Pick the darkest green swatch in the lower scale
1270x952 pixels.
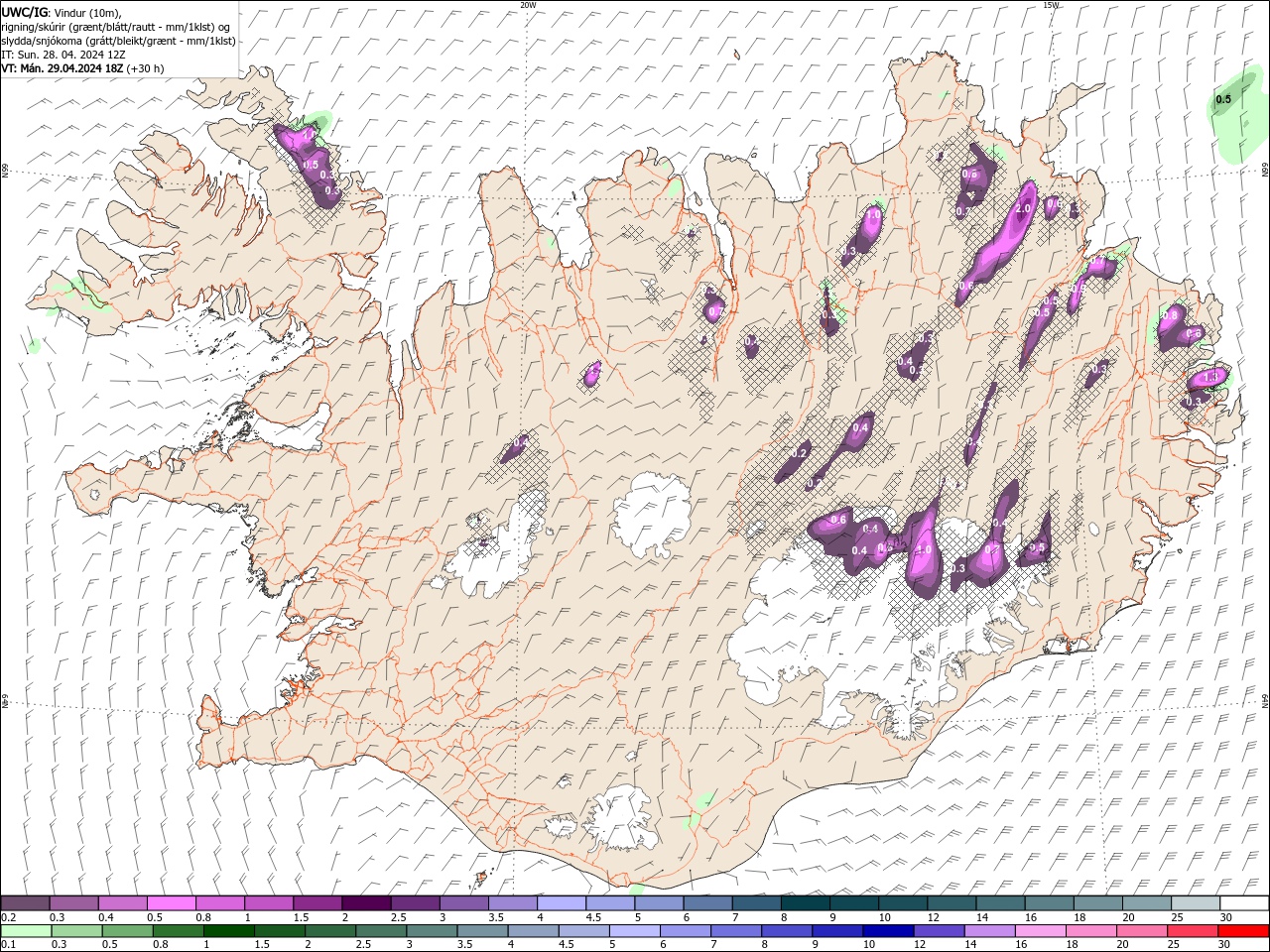[228, 931]
